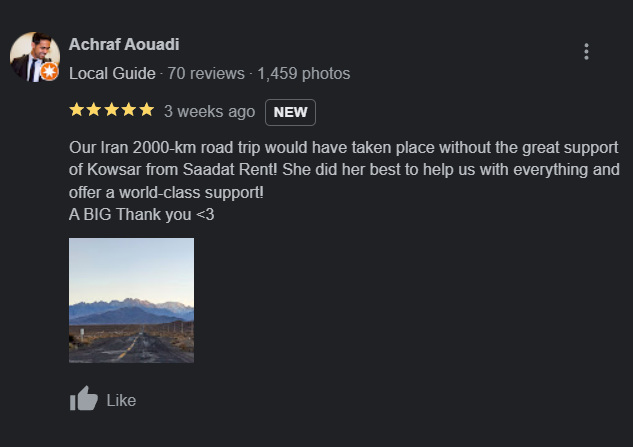The height and width of the screenshot is (447, 633).
Task: Click the fourth rating star
Action: (x=129, y=110)
